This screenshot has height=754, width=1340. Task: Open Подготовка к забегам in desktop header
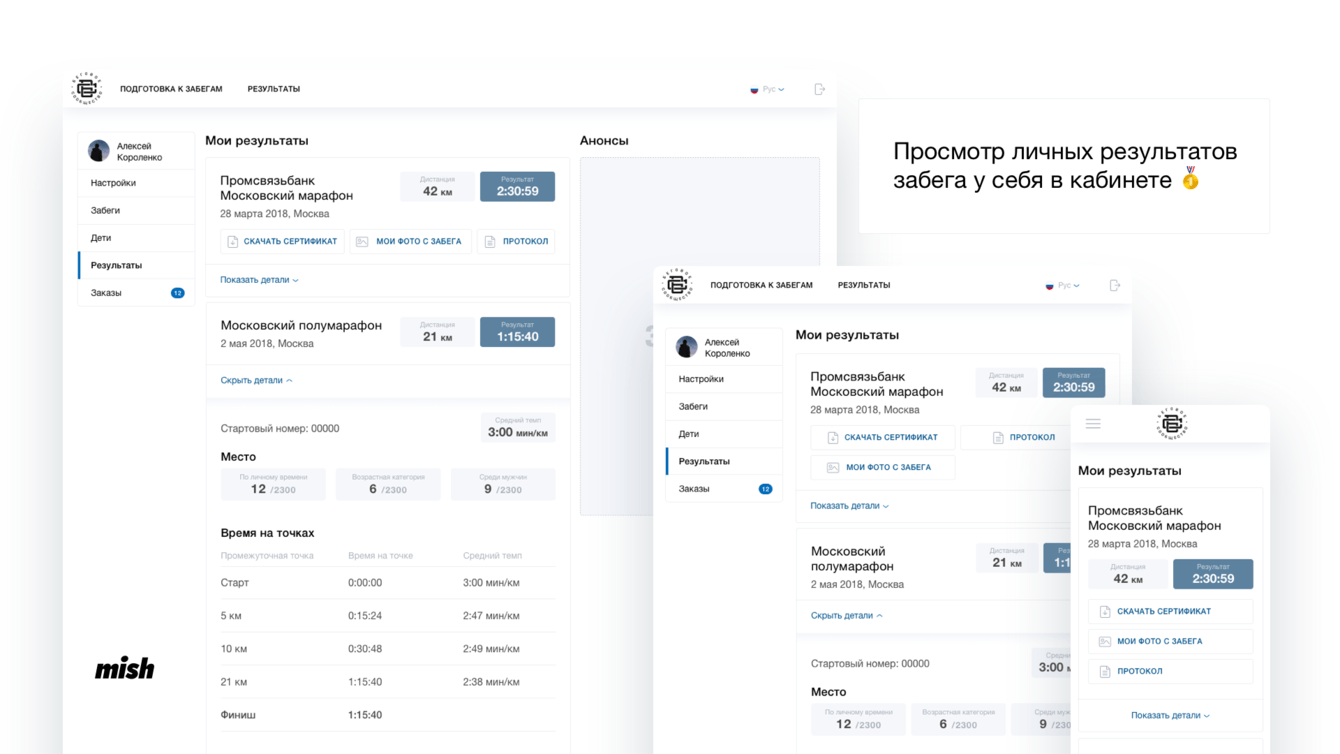(x=171, y=89)
